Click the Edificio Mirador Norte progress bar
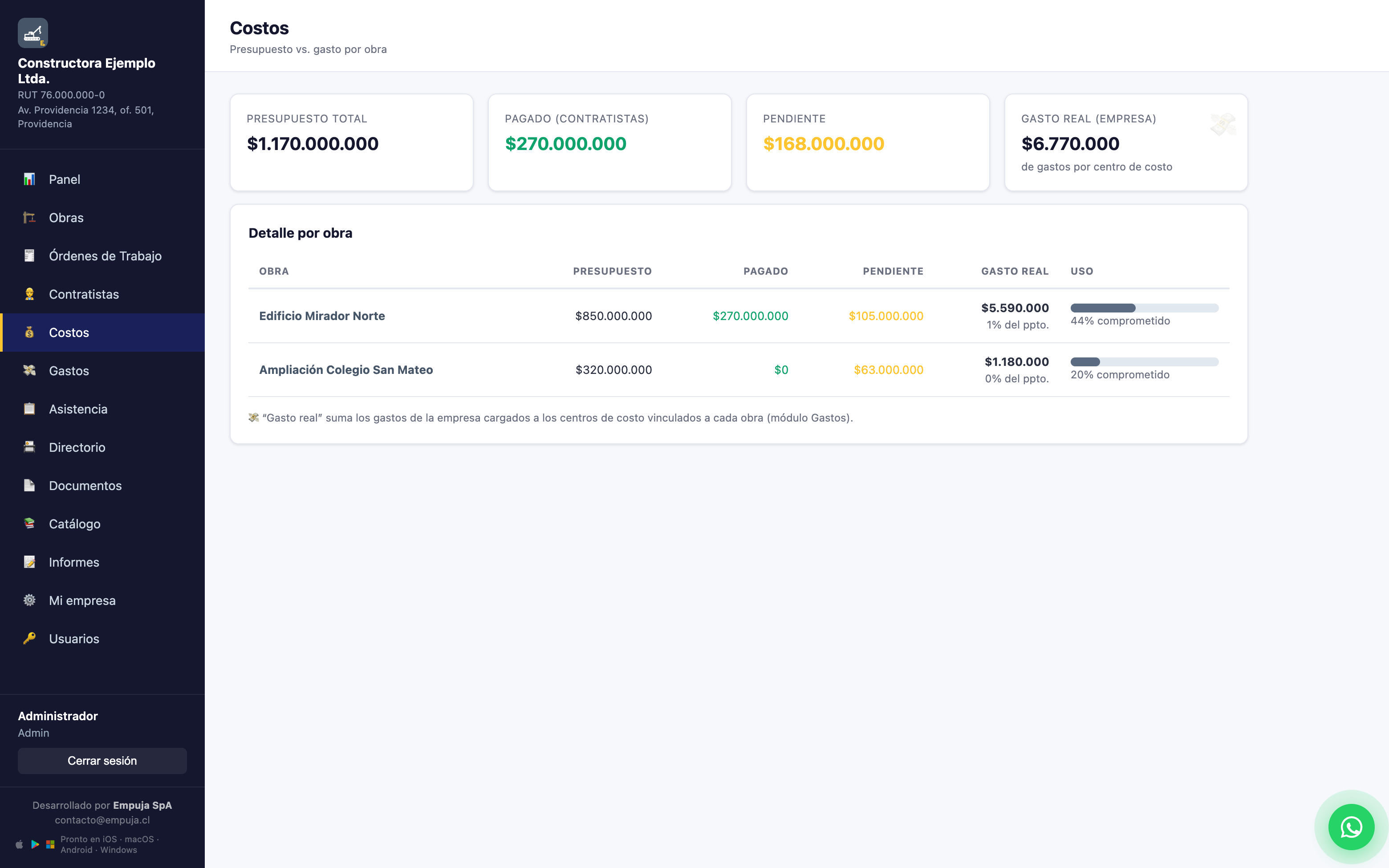The width and height of the screenshot is (1389, 868). (1144, 308)
